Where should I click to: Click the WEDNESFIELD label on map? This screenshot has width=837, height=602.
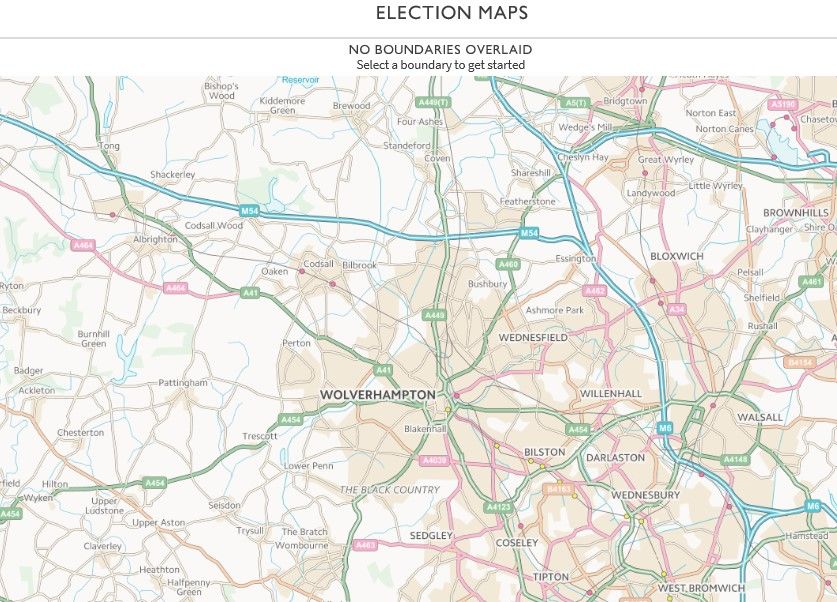coord(533,337)
